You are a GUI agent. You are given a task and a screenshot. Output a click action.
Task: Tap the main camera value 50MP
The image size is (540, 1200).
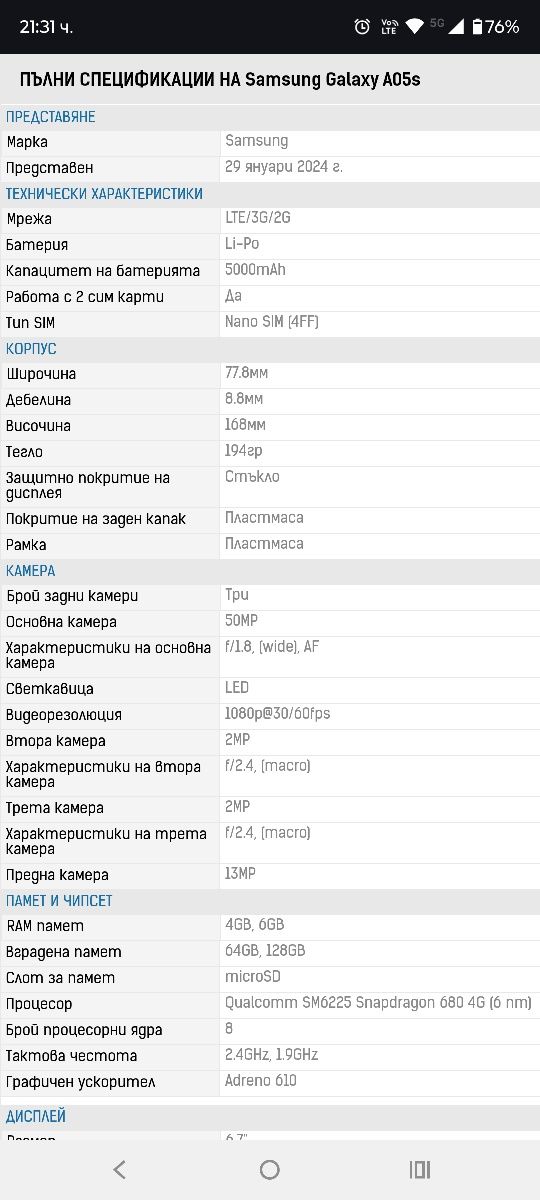241,621
